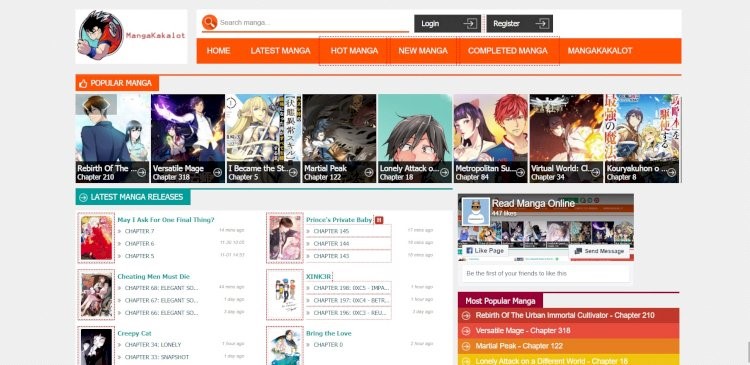Open Prince's Private Baby cover thumbnail
750x365 pixels.
(x=285, y=238)
